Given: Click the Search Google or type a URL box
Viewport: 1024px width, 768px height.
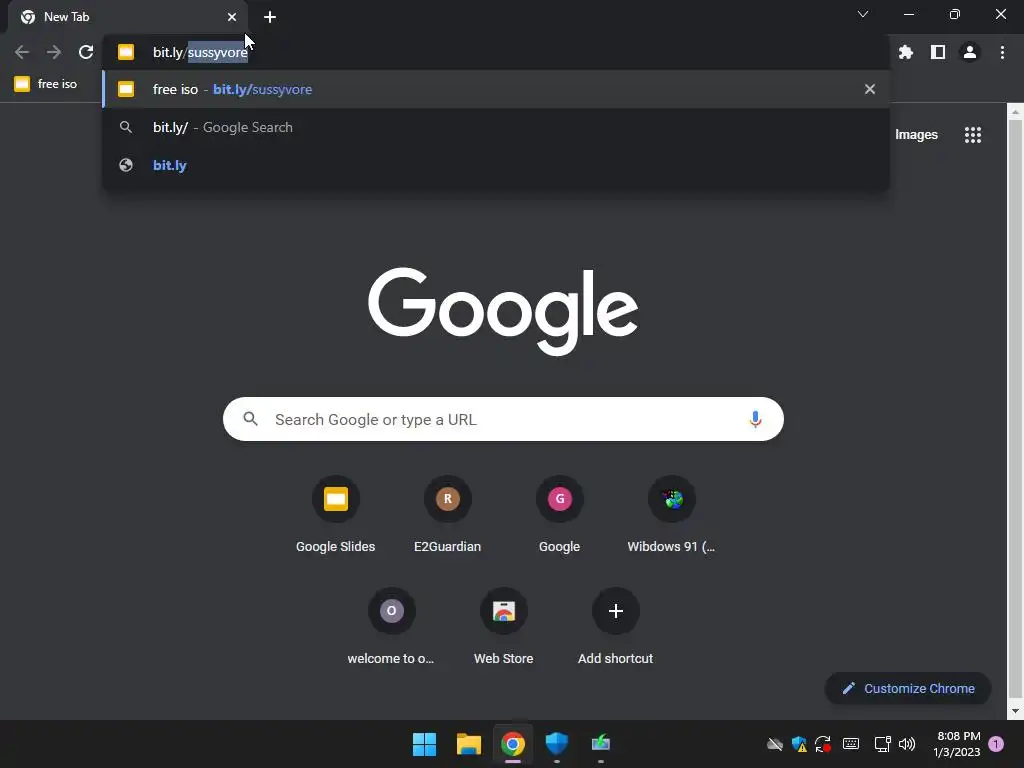Looking at the screenshot, I should [503, 419].
